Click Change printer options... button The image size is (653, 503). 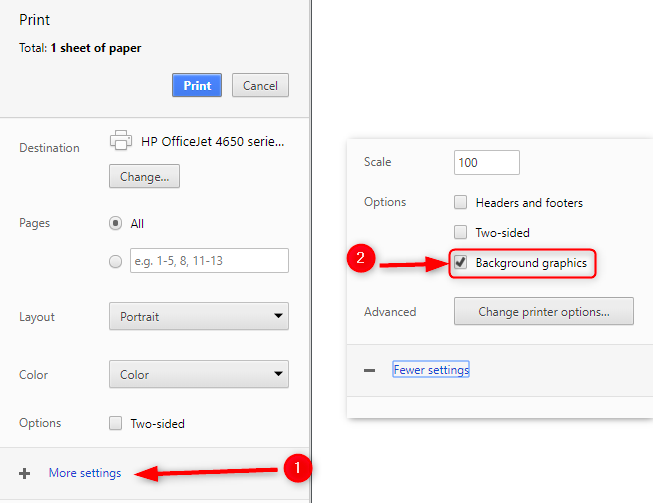click(543, 311)
